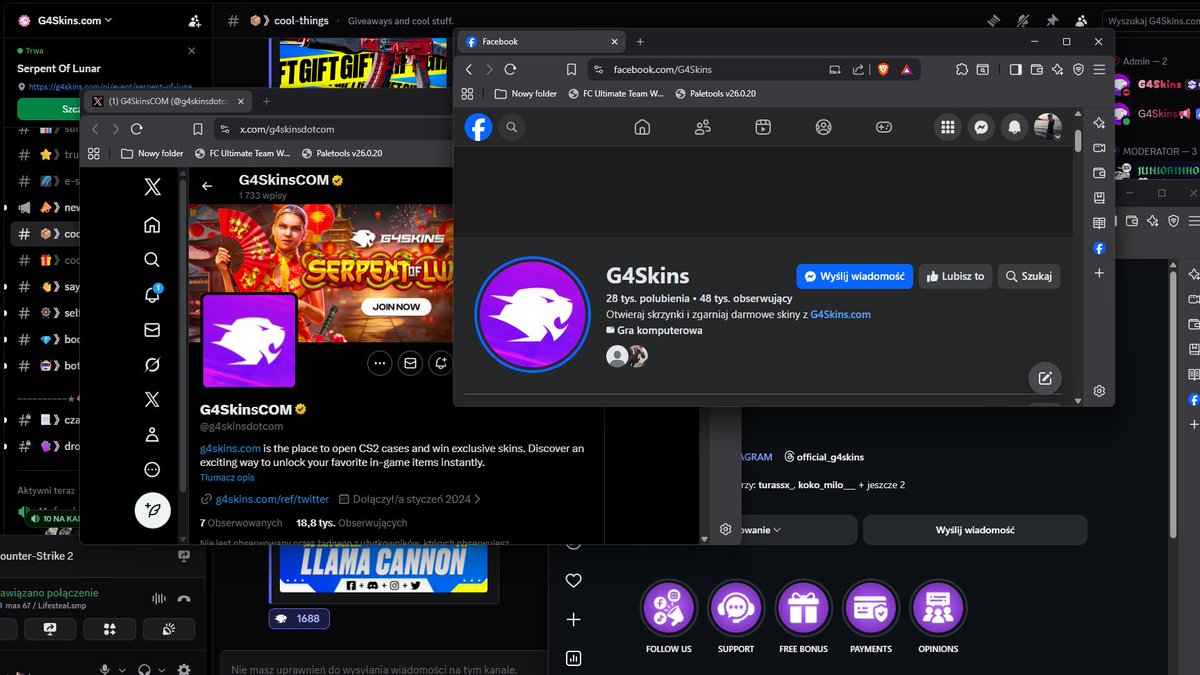Open Facebook Reels video icon
Image resolution: width=1200 pixels, height=675 pixels.
763,127
